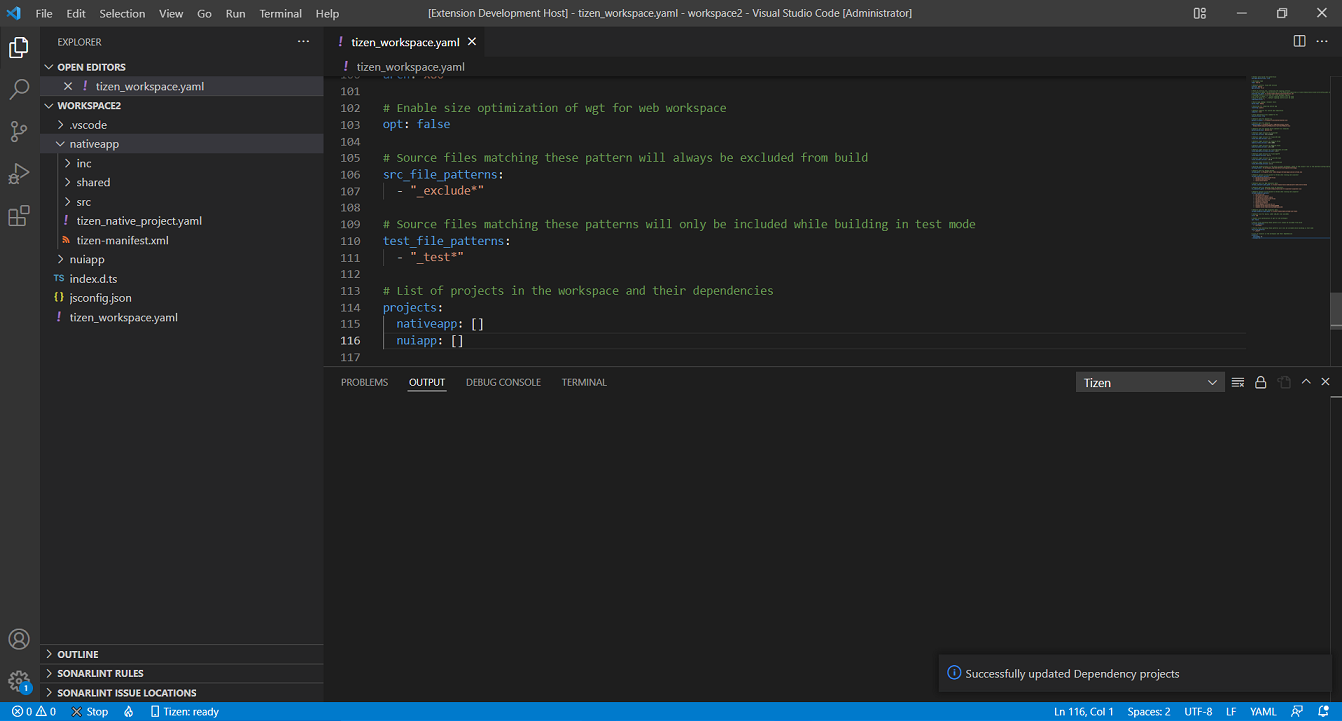Maximize the panel with the chevron toggle
Viewport: 1342px width, 721px height.
pyautogui.click(x=1306, y=381)
